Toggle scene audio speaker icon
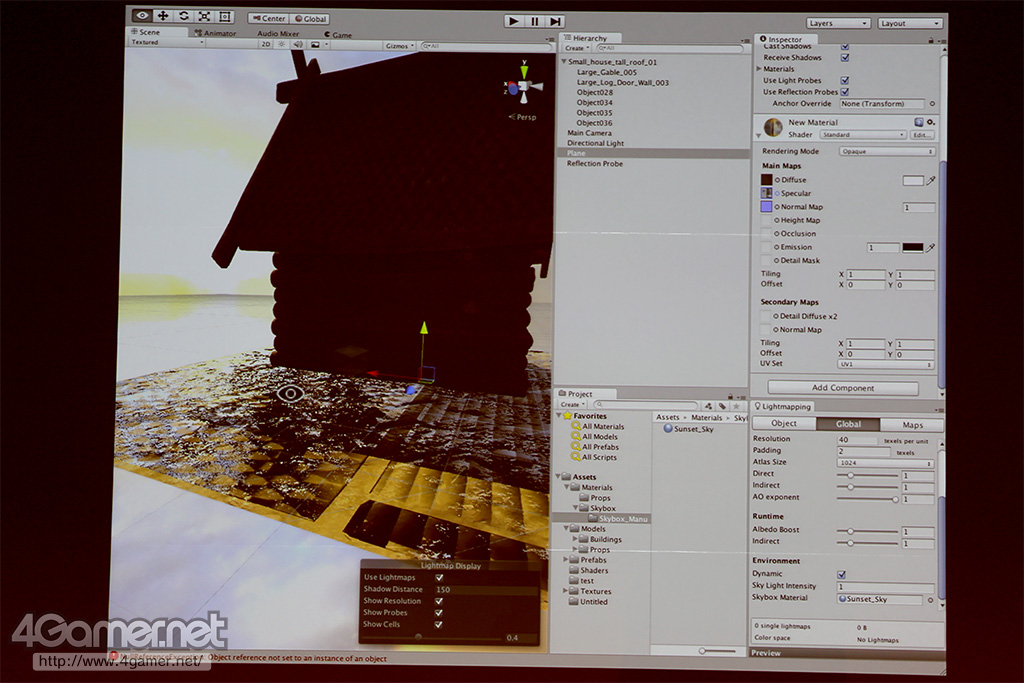This screenshot has height=683, width=1024. coord(298,44)
